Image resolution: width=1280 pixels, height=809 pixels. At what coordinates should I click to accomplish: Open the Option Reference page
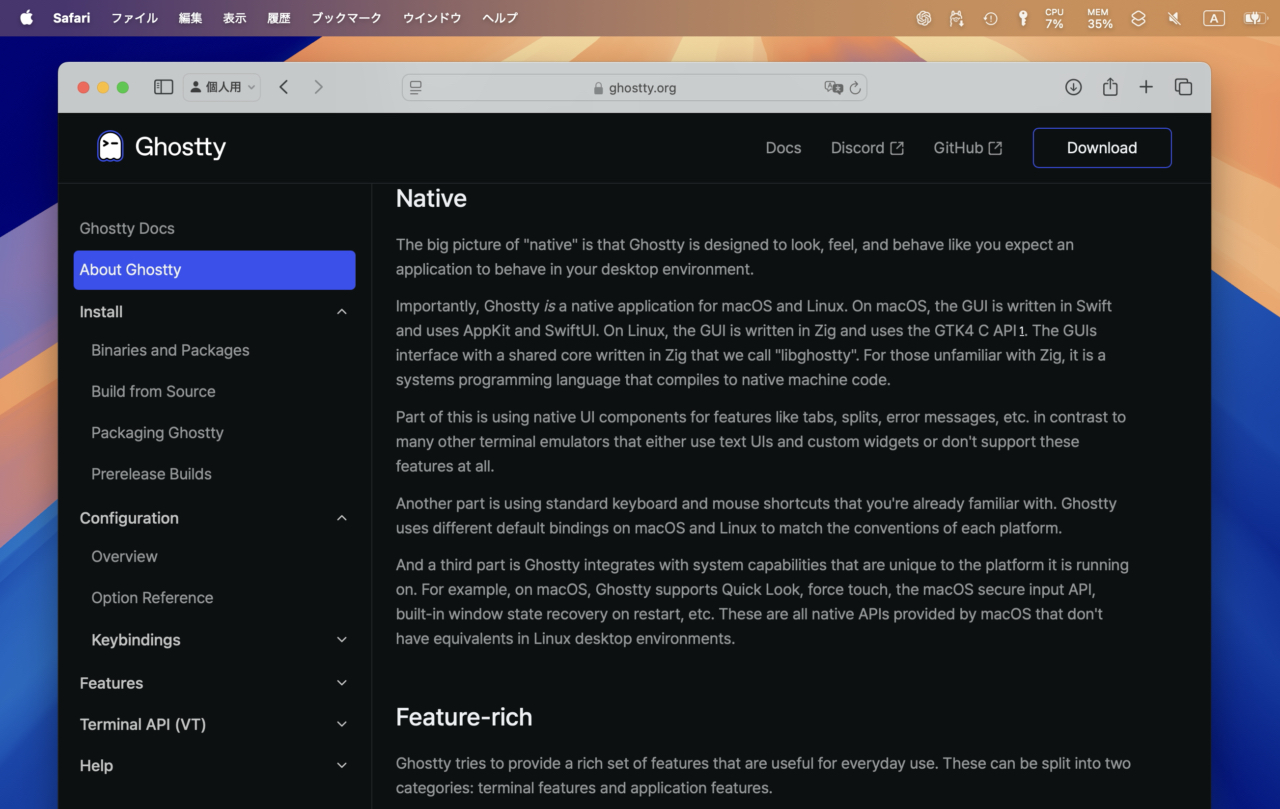pos(152,597)
